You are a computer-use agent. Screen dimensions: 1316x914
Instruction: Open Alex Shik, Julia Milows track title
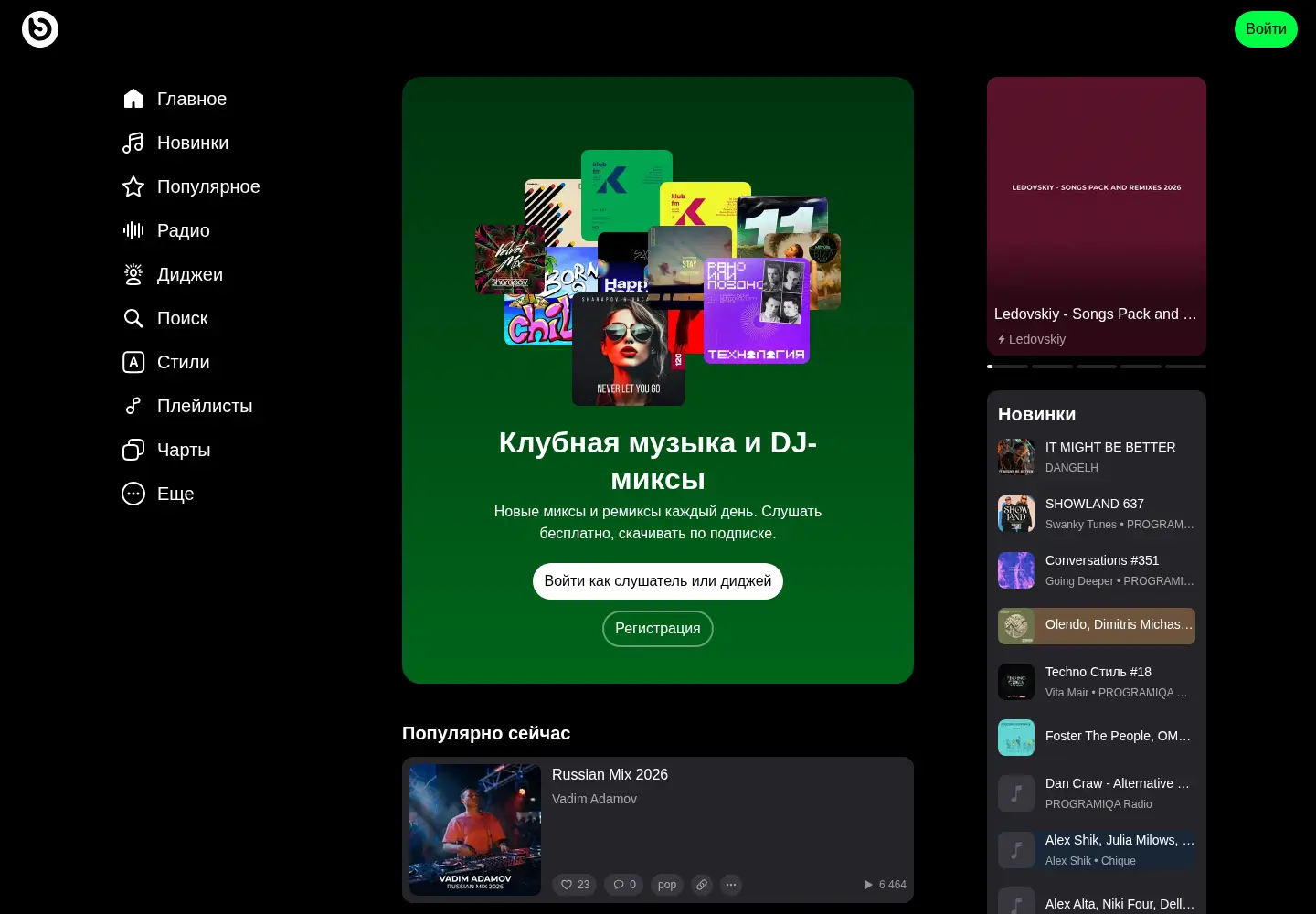[x=1120, y=840]
